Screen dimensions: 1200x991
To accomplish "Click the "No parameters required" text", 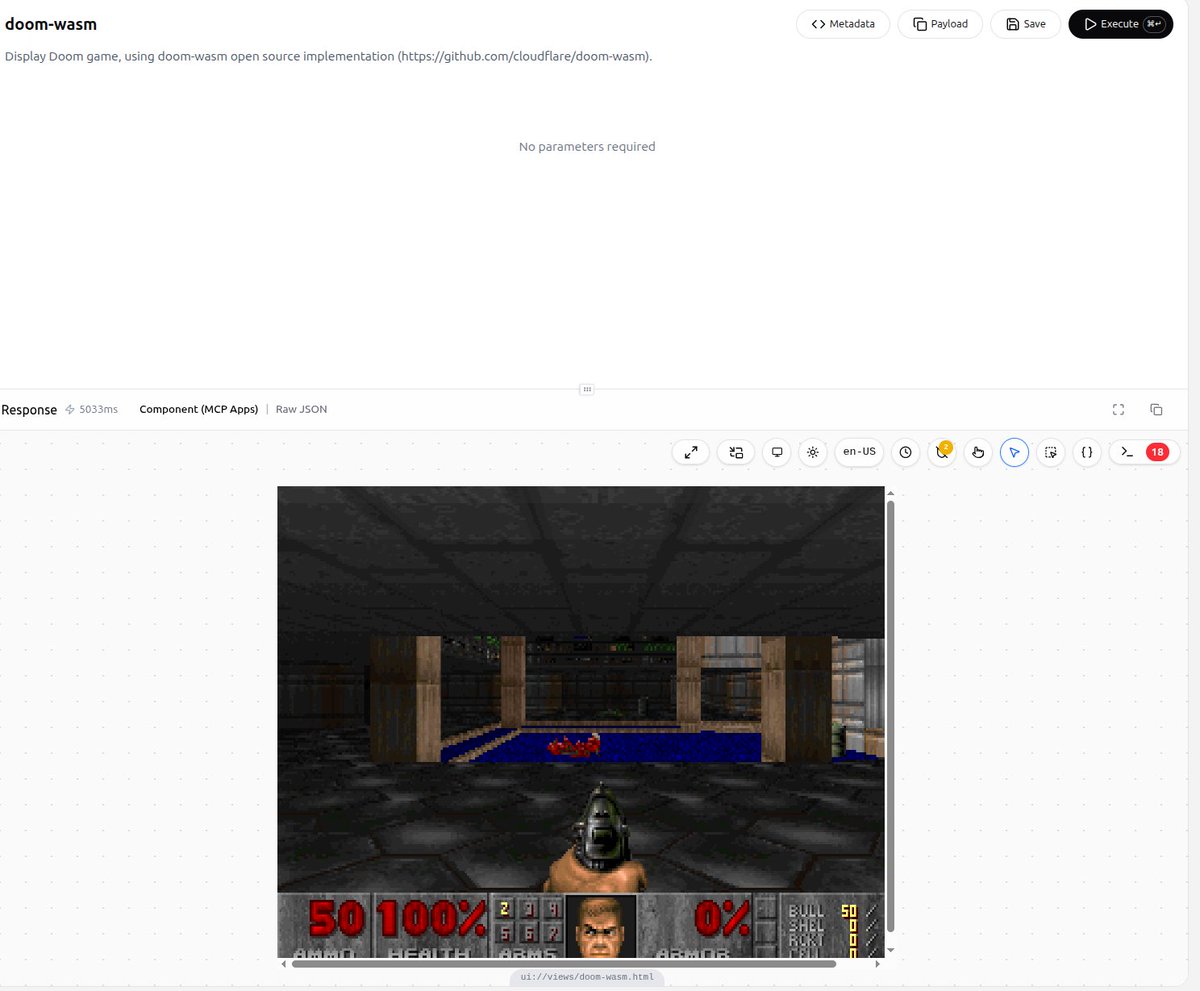I will [x=587, y=146].
